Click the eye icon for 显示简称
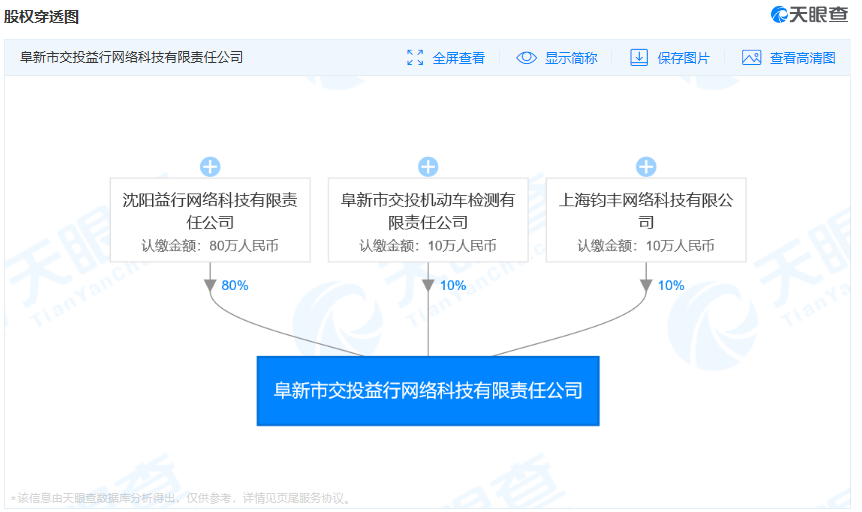 pos(526,57)
